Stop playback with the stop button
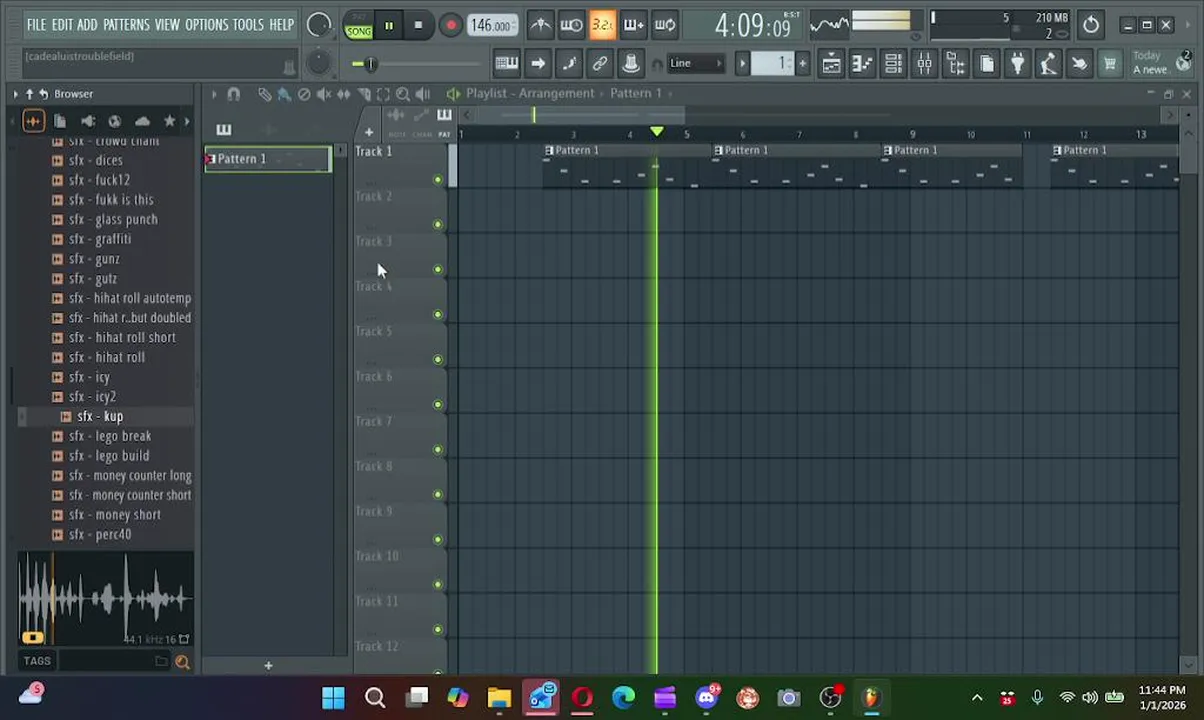The width and height of the screenshot is (1204, 720). point(418,26)
